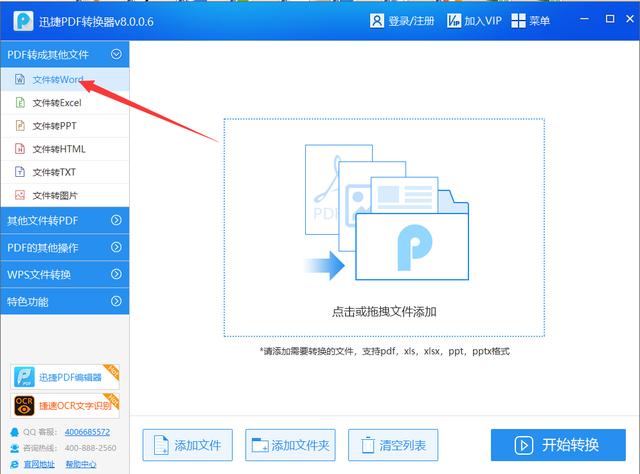This screenshot has height=474, width=640.
Task: Select 文件转PPT option
Action: 65,126
